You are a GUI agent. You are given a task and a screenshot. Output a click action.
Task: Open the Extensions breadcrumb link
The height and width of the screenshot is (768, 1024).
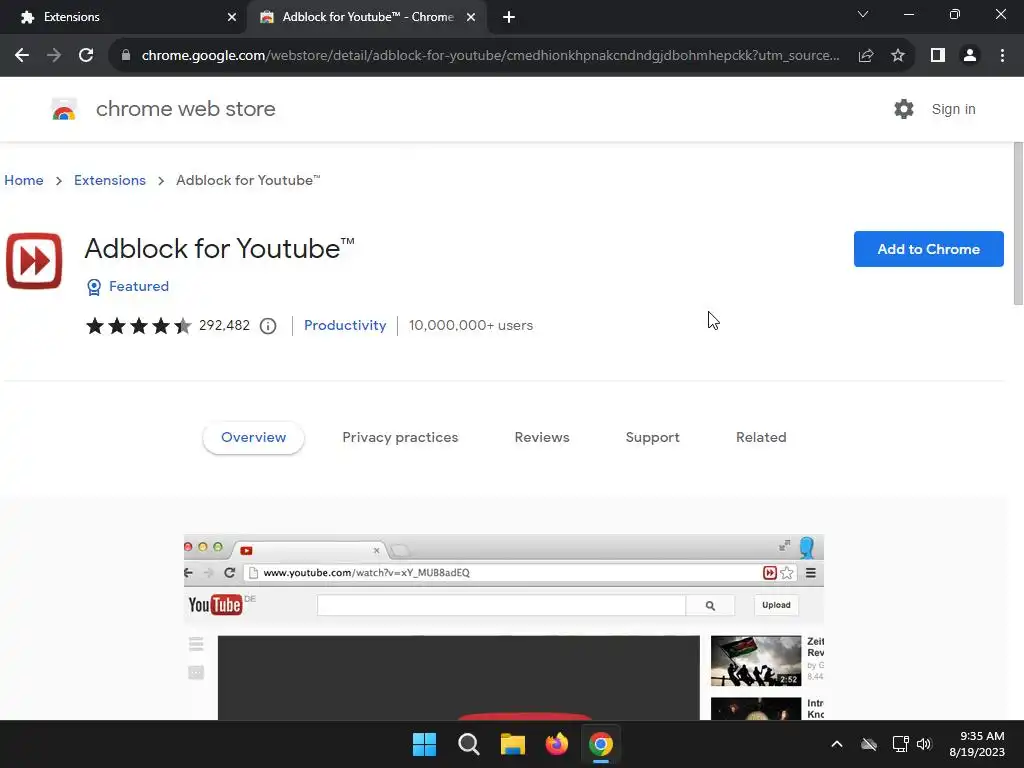(110, 180)
